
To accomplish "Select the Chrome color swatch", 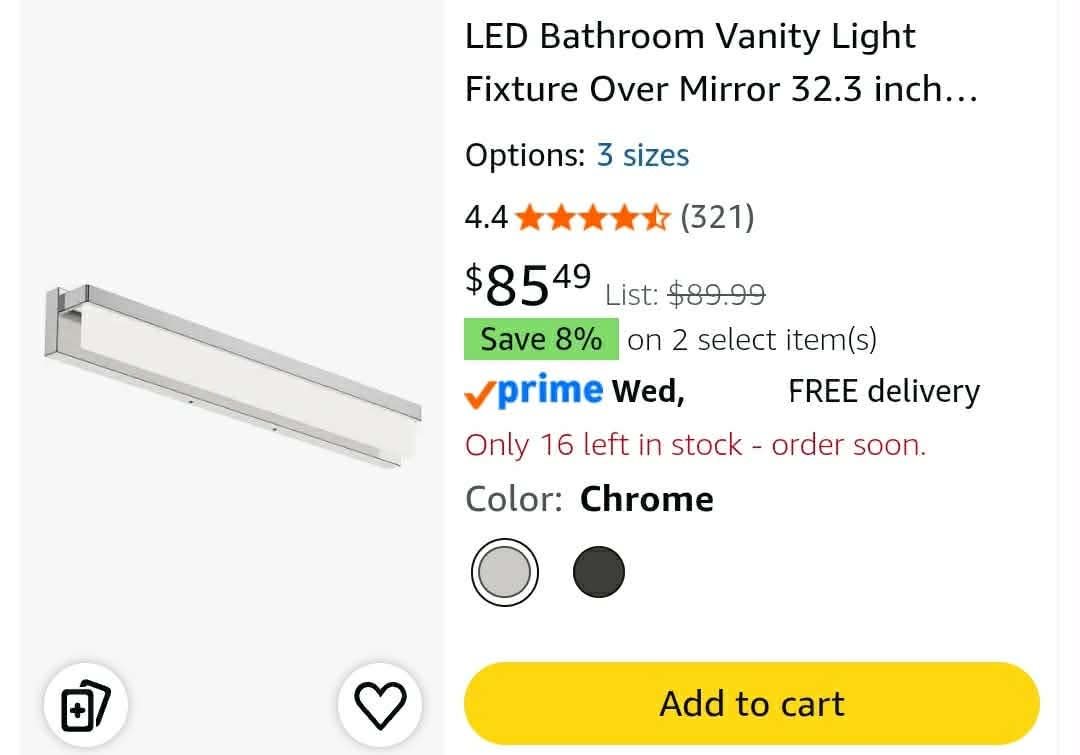I will pyautogui.click(x=505, y=572).
